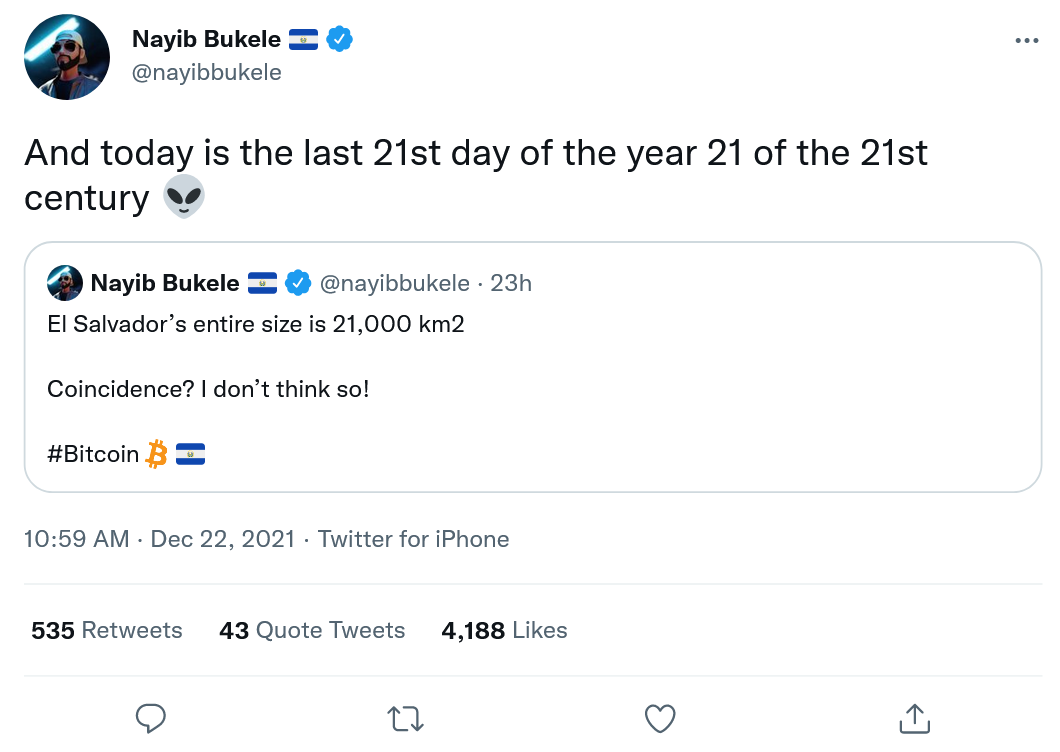View the 43 Quote Tweets
Image resolution: width=1060 pixels, height=752 pixels.
click(312, 630)
